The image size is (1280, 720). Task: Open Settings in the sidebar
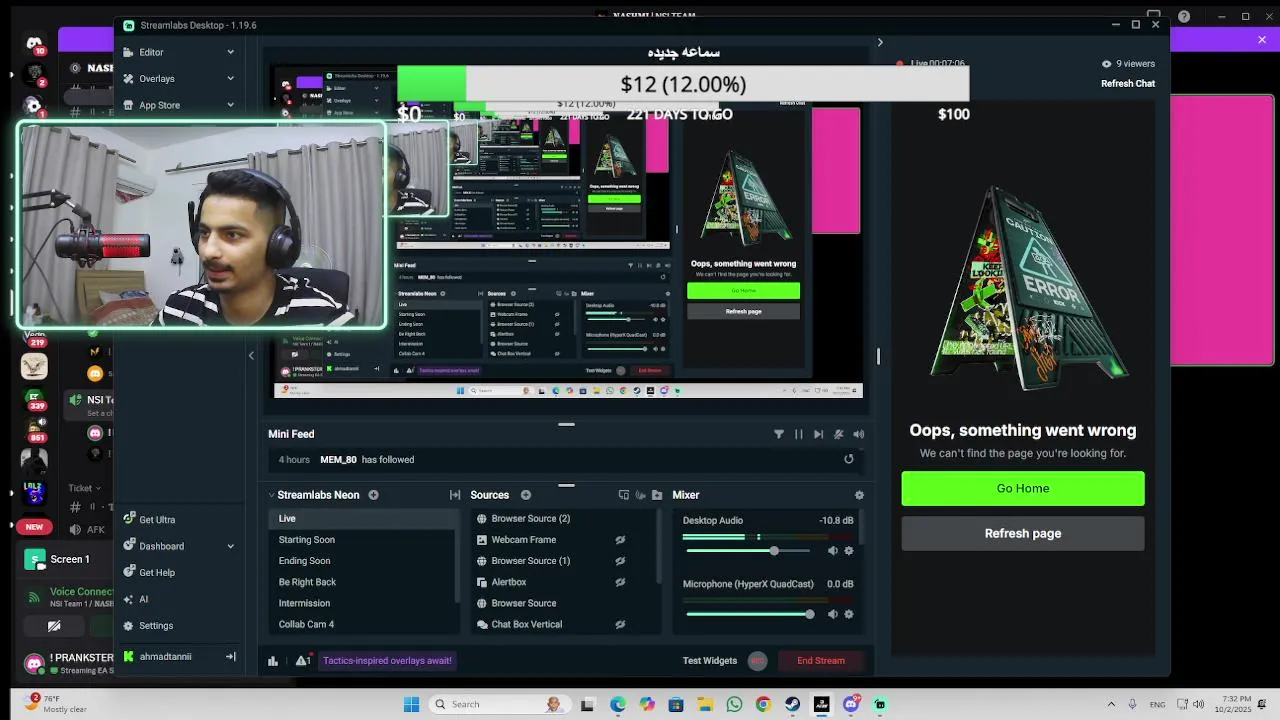click(x=148, y=625)
